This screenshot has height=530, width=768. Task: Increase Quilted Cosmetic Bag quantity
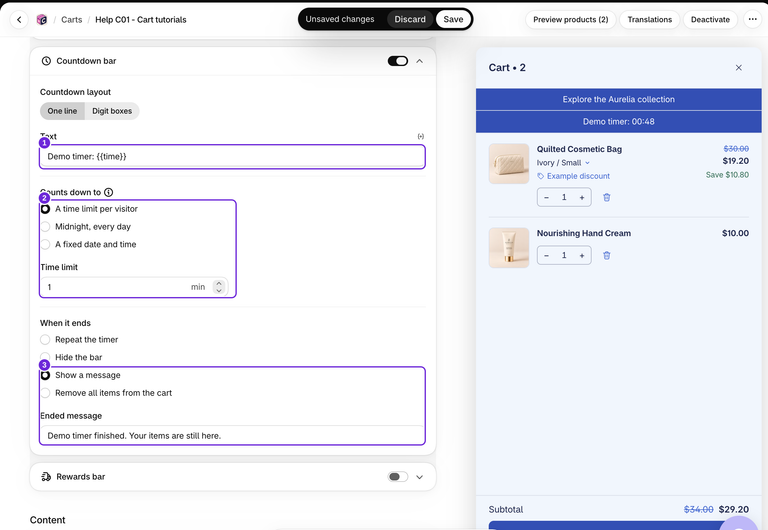point(582,197)
